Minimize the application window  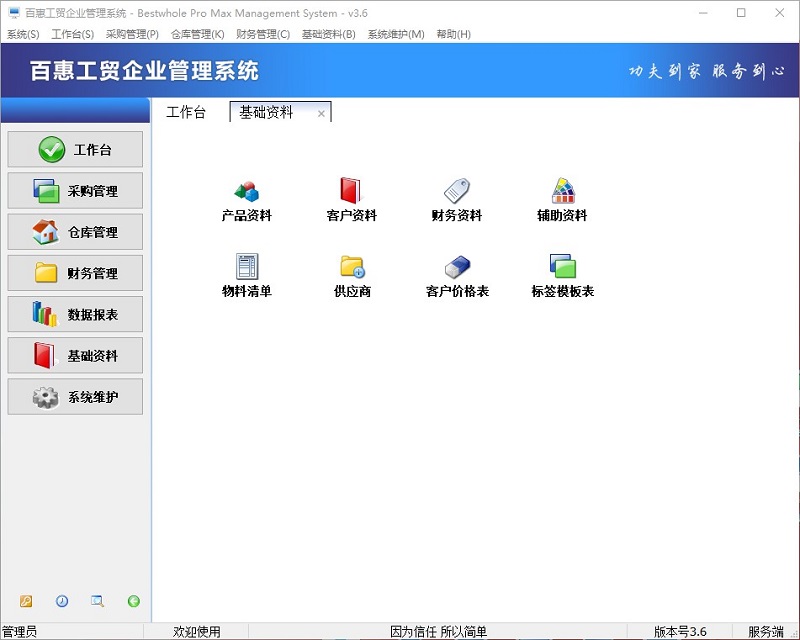coord(703,13)
